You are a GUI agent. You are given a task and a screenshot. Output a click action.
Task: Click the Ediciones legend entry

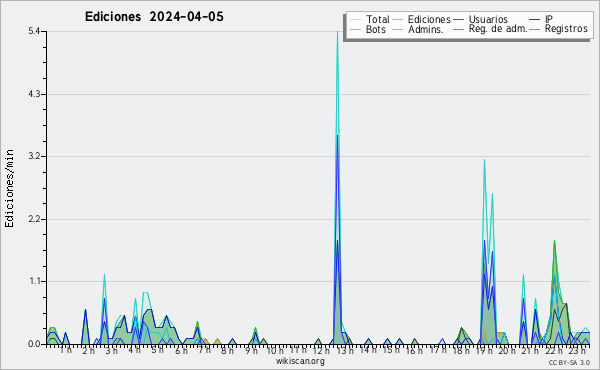[x=429, y=19]
